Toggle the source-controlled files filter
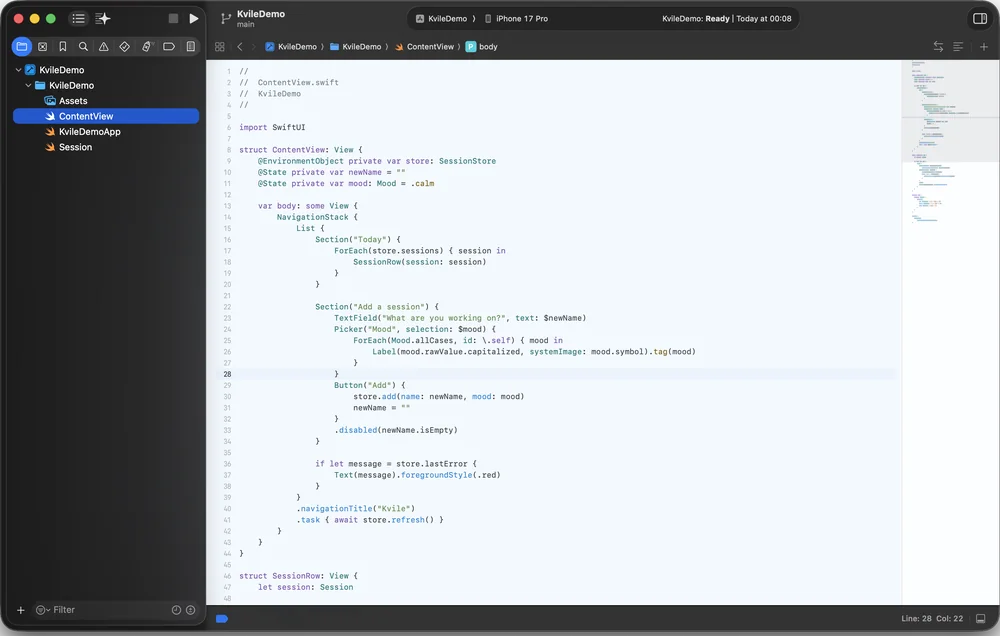 (190, 610)
